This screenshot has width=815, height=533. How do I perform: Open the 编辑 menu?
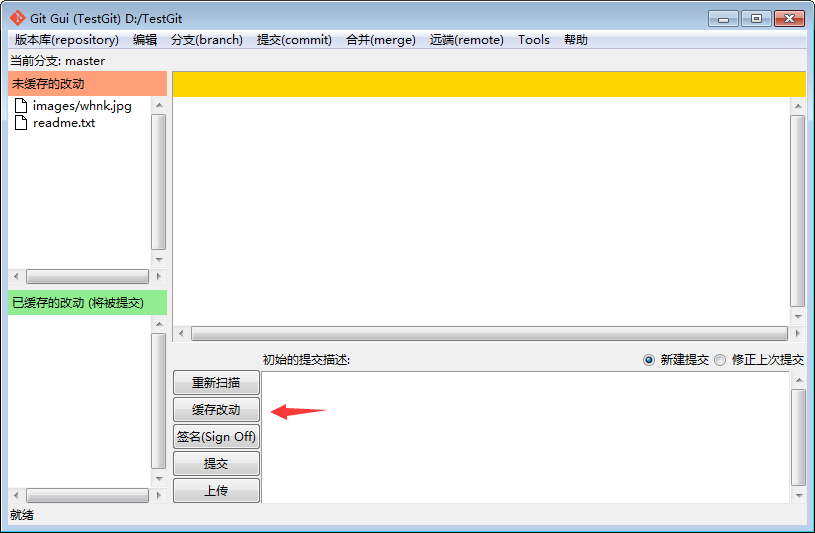click(144, 40)
